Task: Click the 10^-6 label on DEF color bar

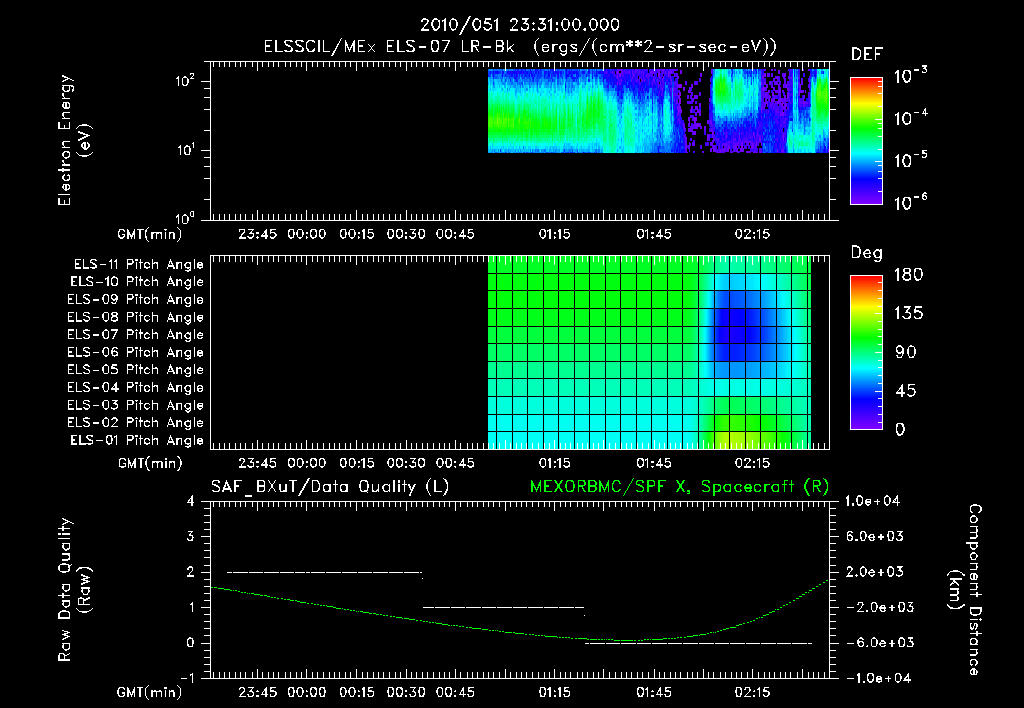Action: pyautogui.click(x=910, y=202)
